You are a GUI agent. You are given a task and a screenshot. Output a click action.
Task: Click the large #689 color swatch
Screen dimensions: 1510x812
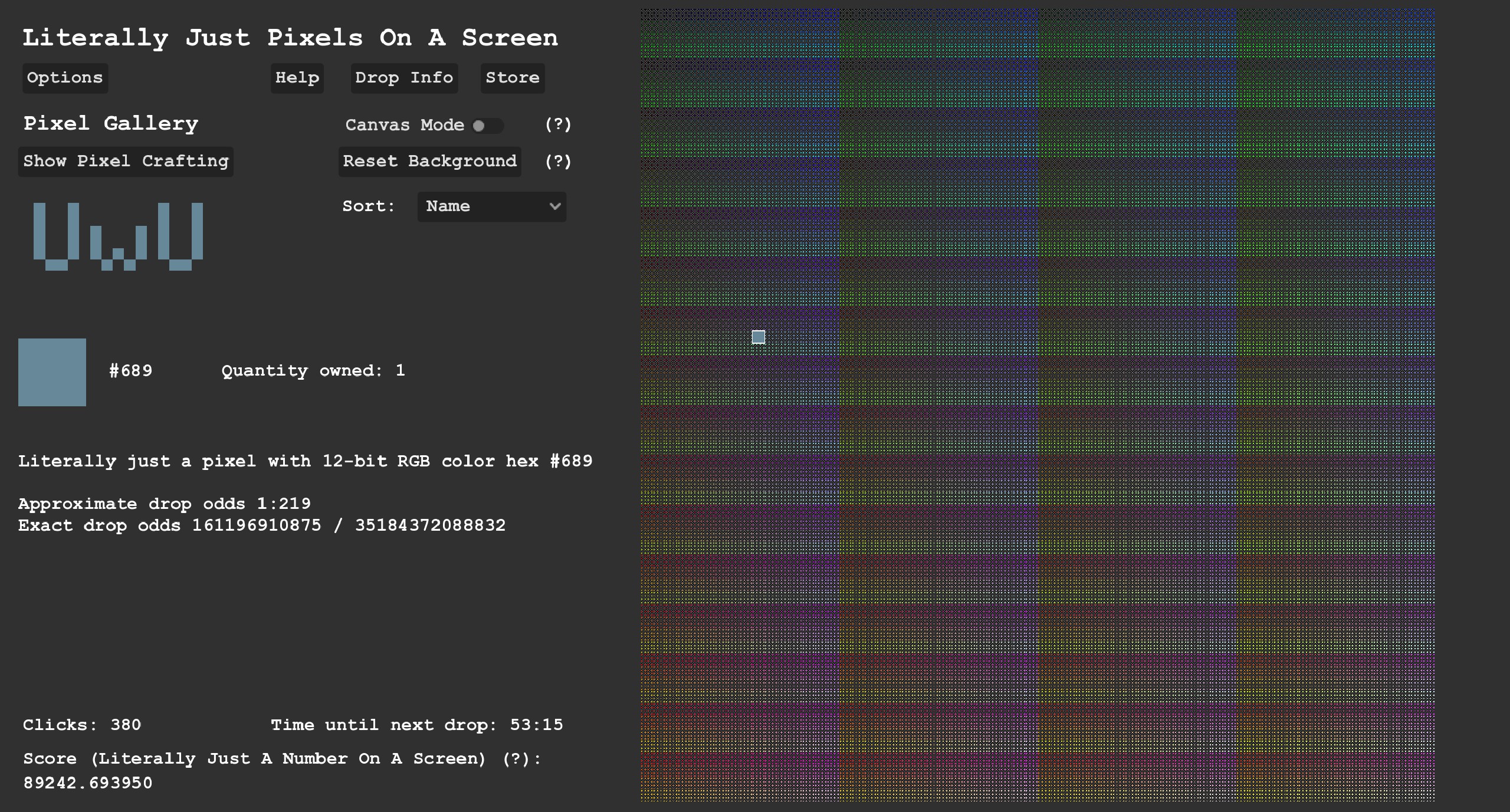(52, 372)
